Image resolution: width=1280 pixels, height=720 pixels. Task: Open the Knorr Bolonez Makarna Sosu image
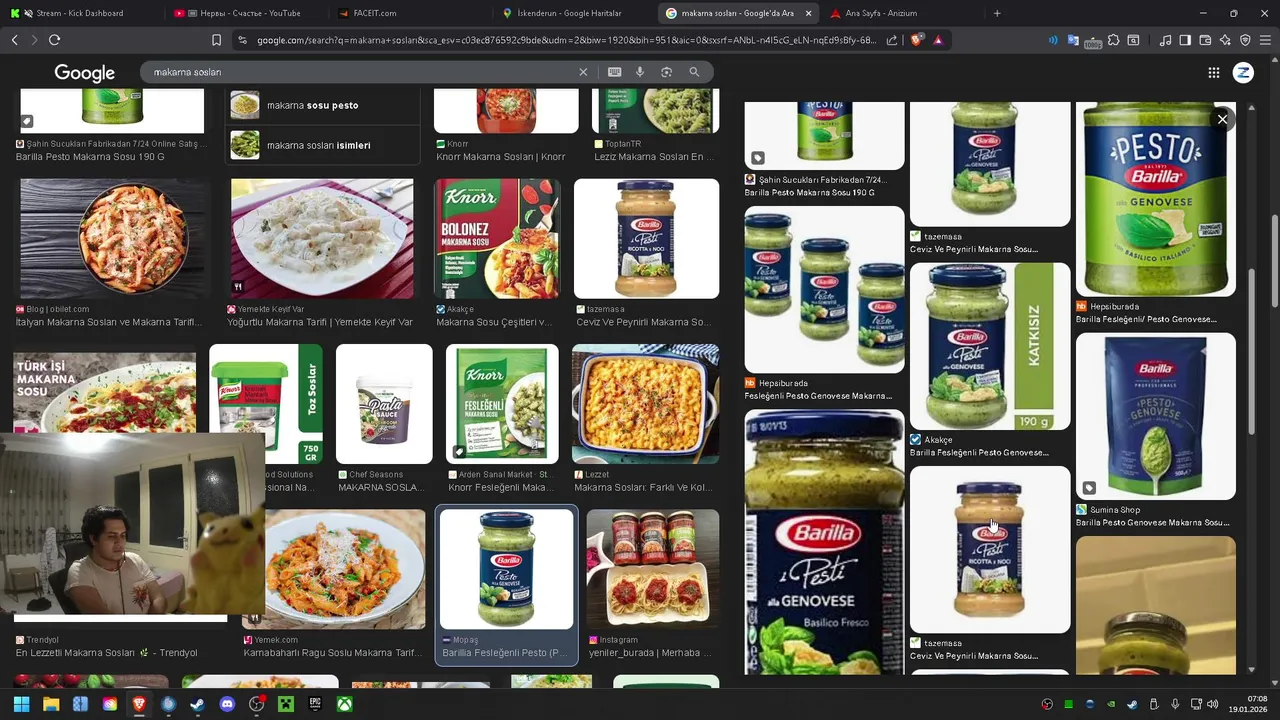[497, 238]
